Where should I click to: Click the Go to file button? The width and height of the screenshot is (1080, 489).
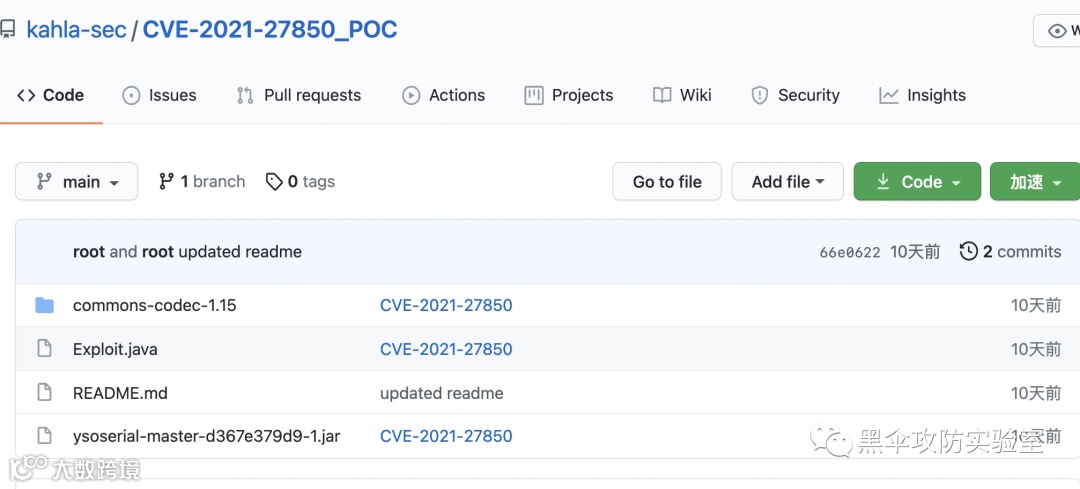click(667, 182)
